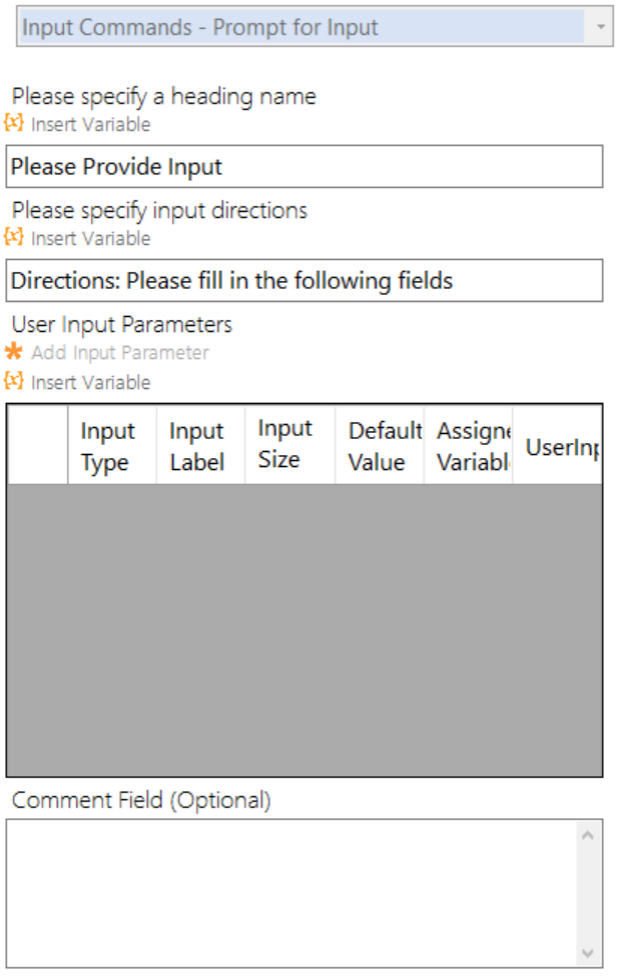
Task: Select the Prompt for Input command combo box
Action: tap(300, 28)
